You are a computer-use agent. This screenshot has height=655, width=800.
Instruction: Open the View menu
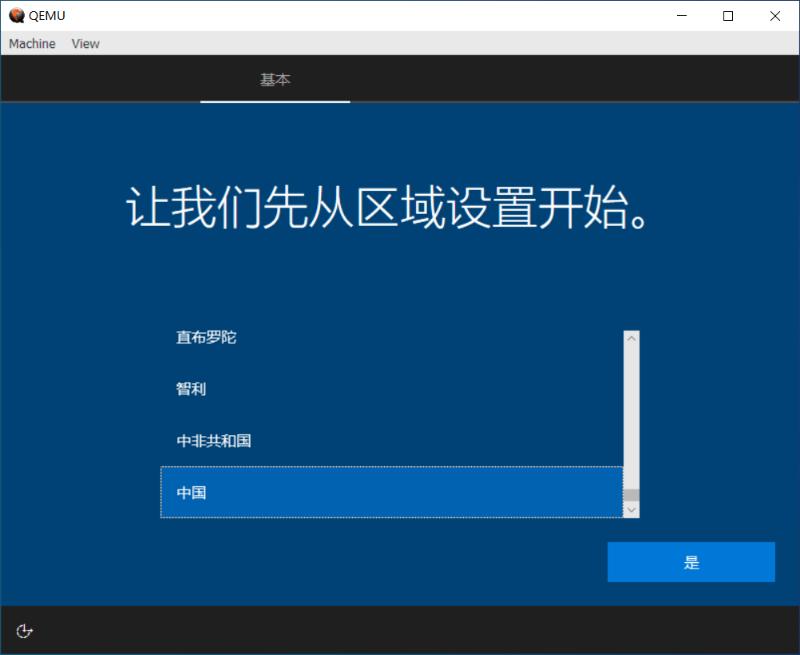click(x=85, y=43)
